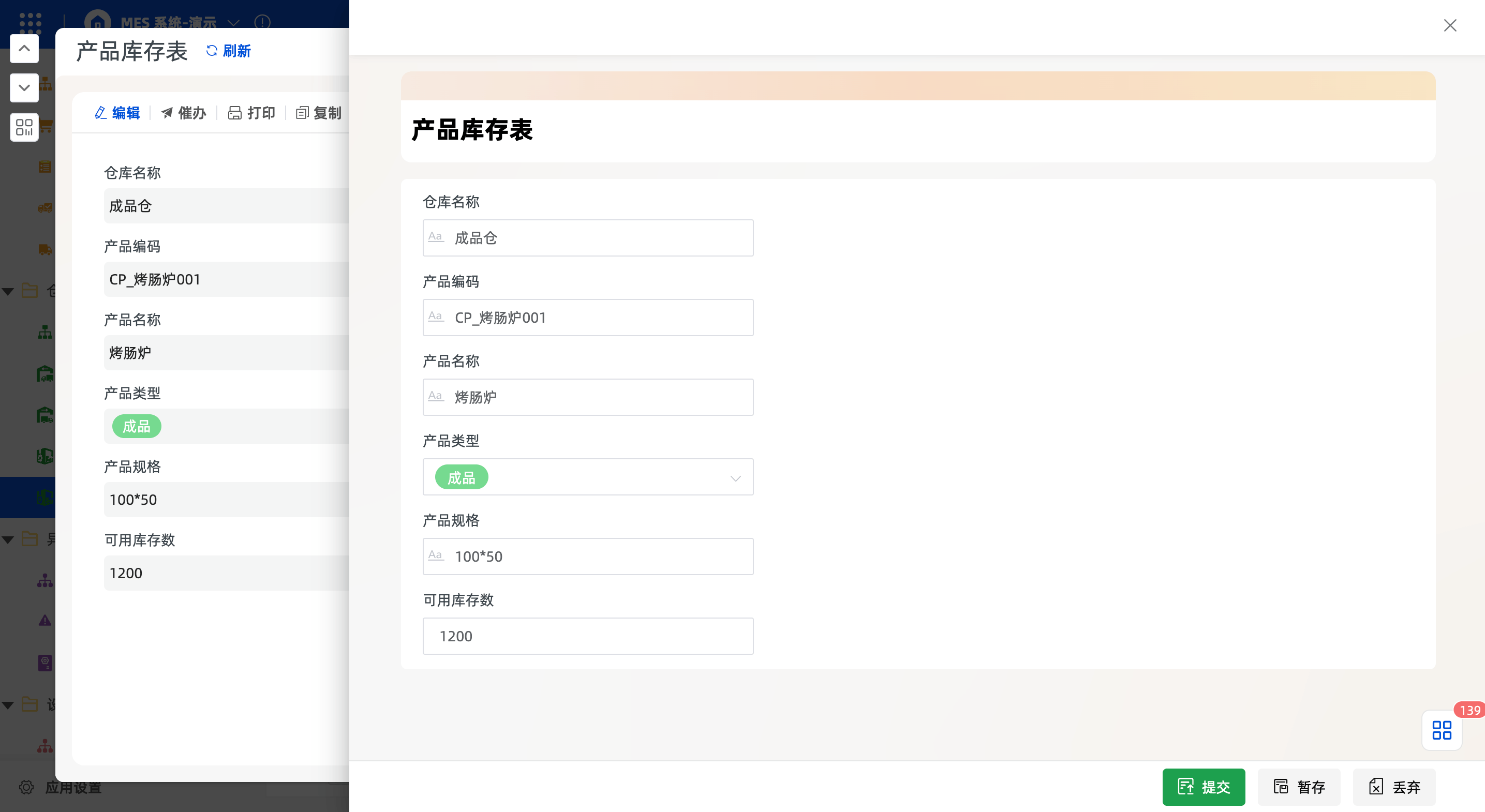This screenshot has width=1485, height=812.
Task: Click the 复制 copy icon
Action: (302, 113)
